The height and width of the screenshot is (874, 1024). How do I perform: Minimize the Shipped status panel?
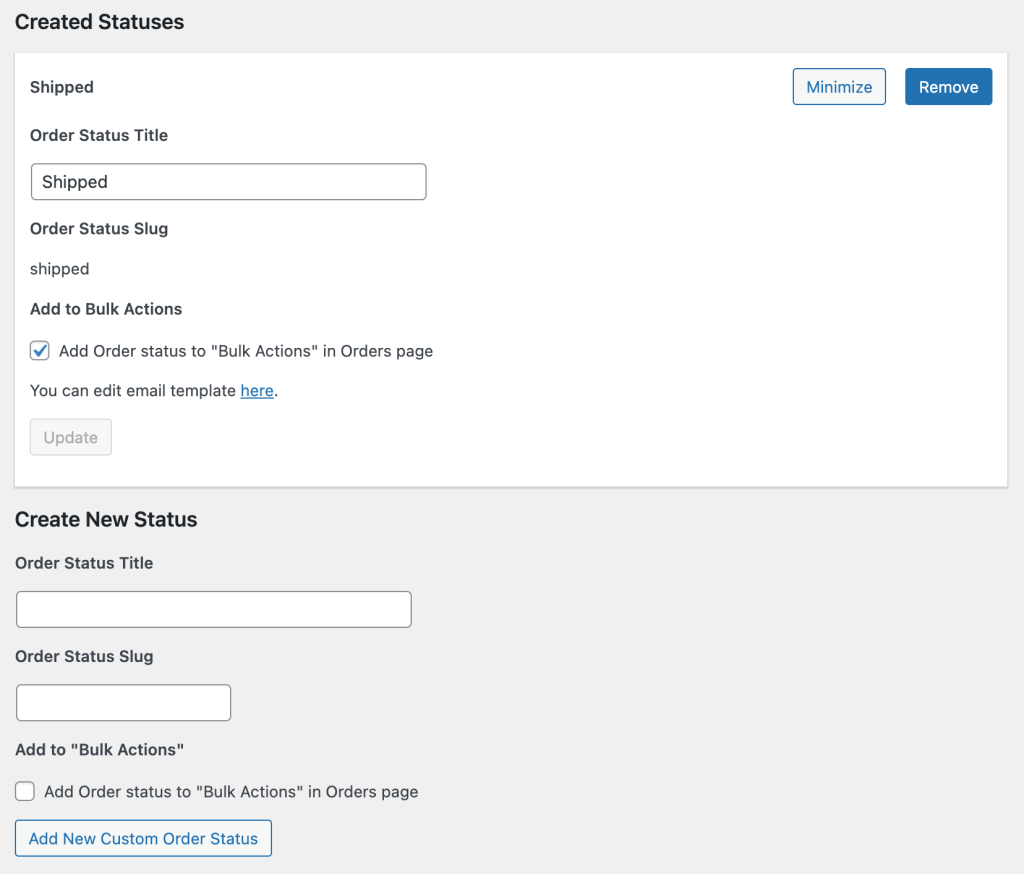coord(839,87)
